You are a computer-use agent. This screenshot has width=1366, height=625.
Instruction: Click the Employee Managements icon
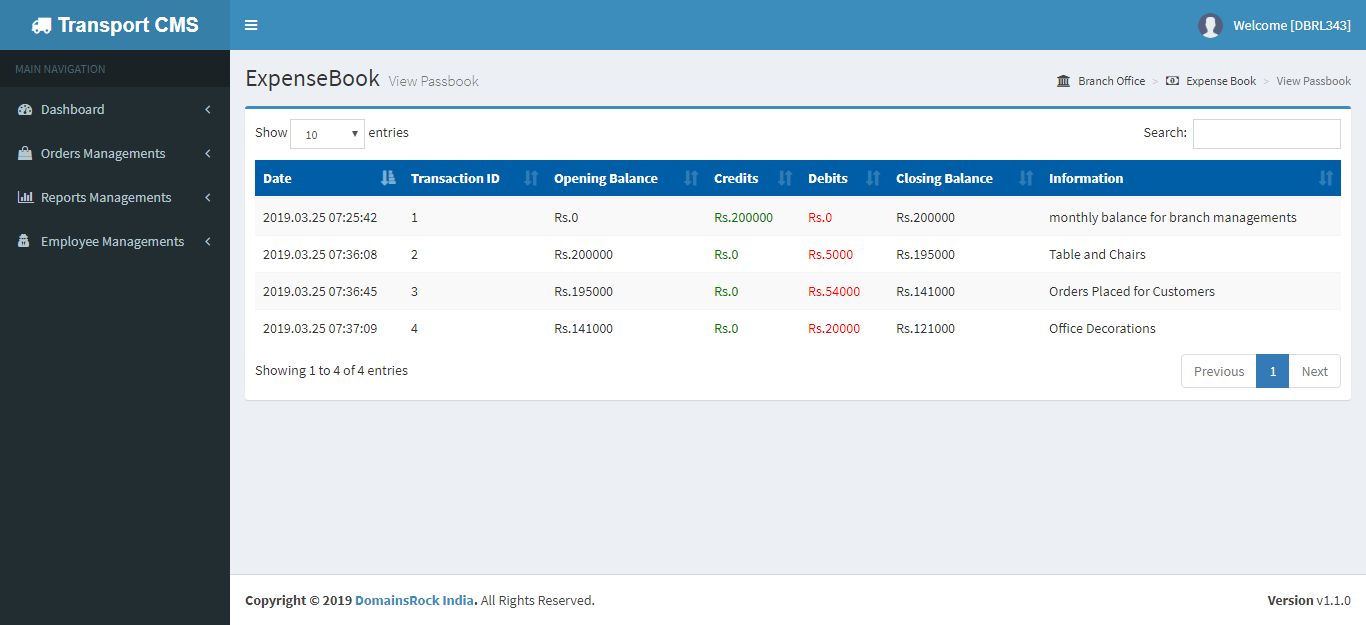25,242
